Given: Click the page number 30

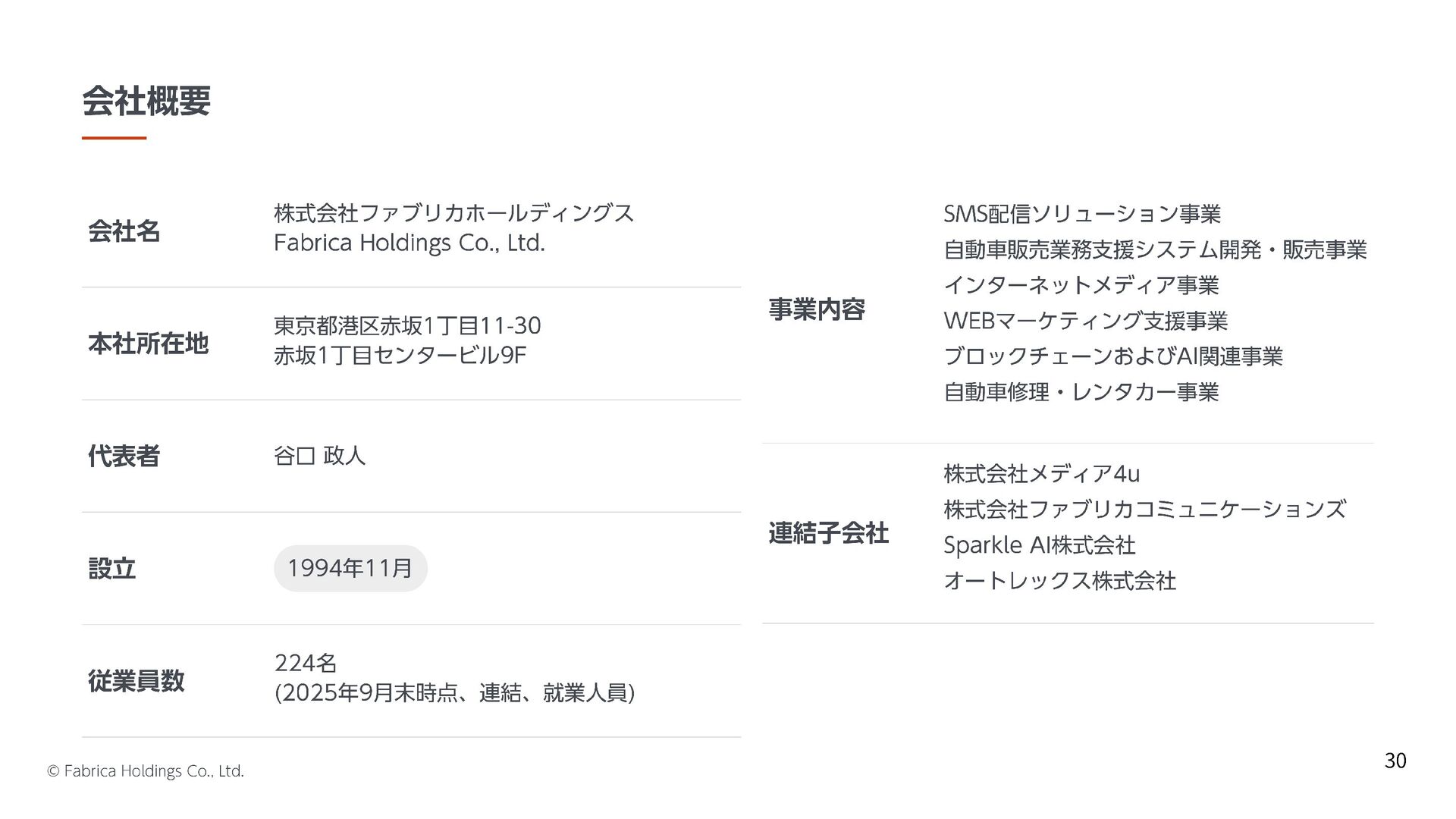Looking at the screenshot, I should (1395, 761).
